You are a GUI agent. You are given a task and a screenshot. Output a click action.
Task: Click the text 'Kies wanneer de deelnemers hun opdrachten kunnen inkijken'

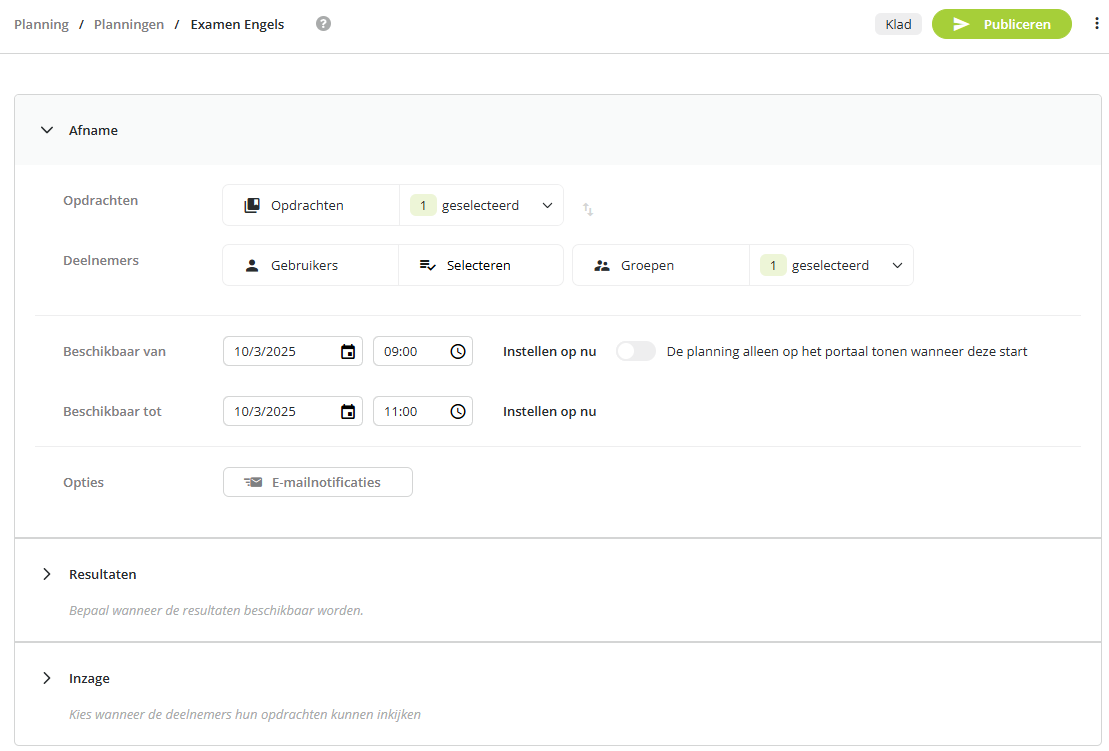(x=245, y=714)
